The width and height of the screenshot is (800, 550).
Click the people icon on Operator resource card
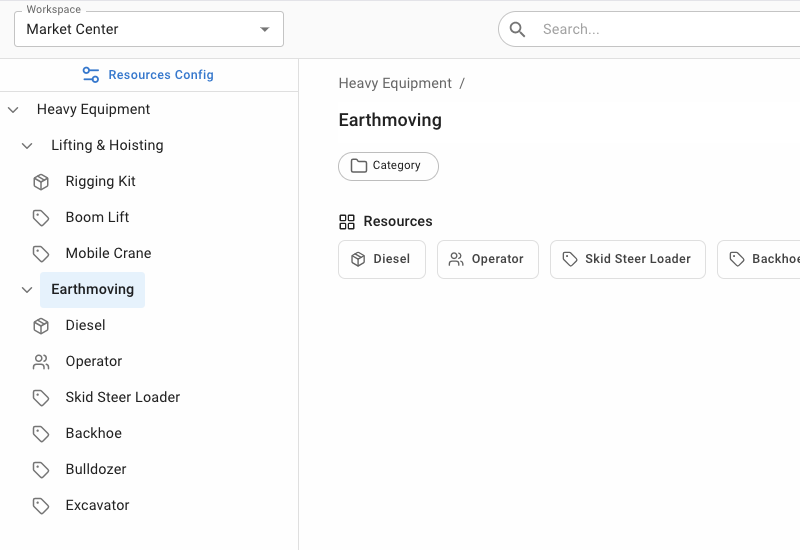[456, 259]
